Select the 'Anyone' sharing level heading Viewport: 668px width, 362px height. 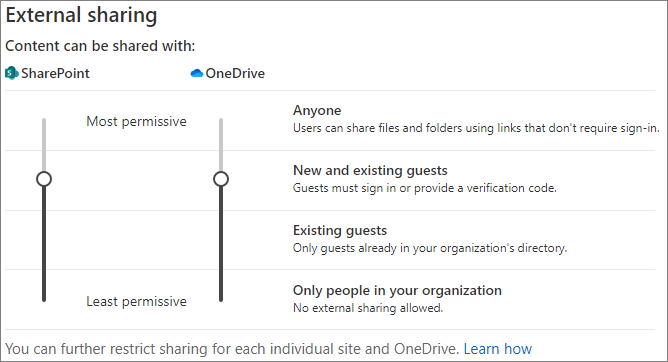click(x=317, y=110)
